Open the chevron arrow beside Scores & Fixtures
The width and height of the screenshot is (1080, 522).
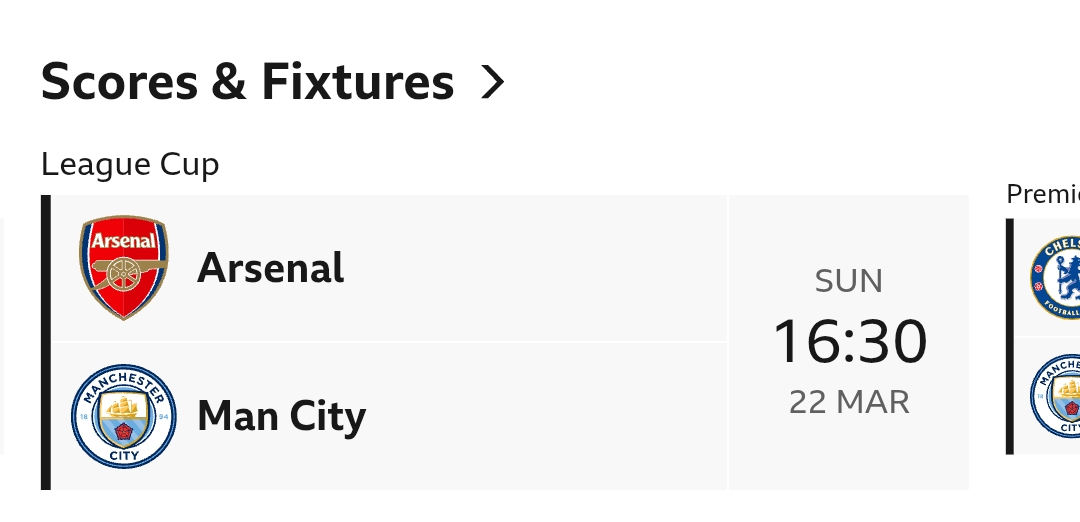coord(492,82)
